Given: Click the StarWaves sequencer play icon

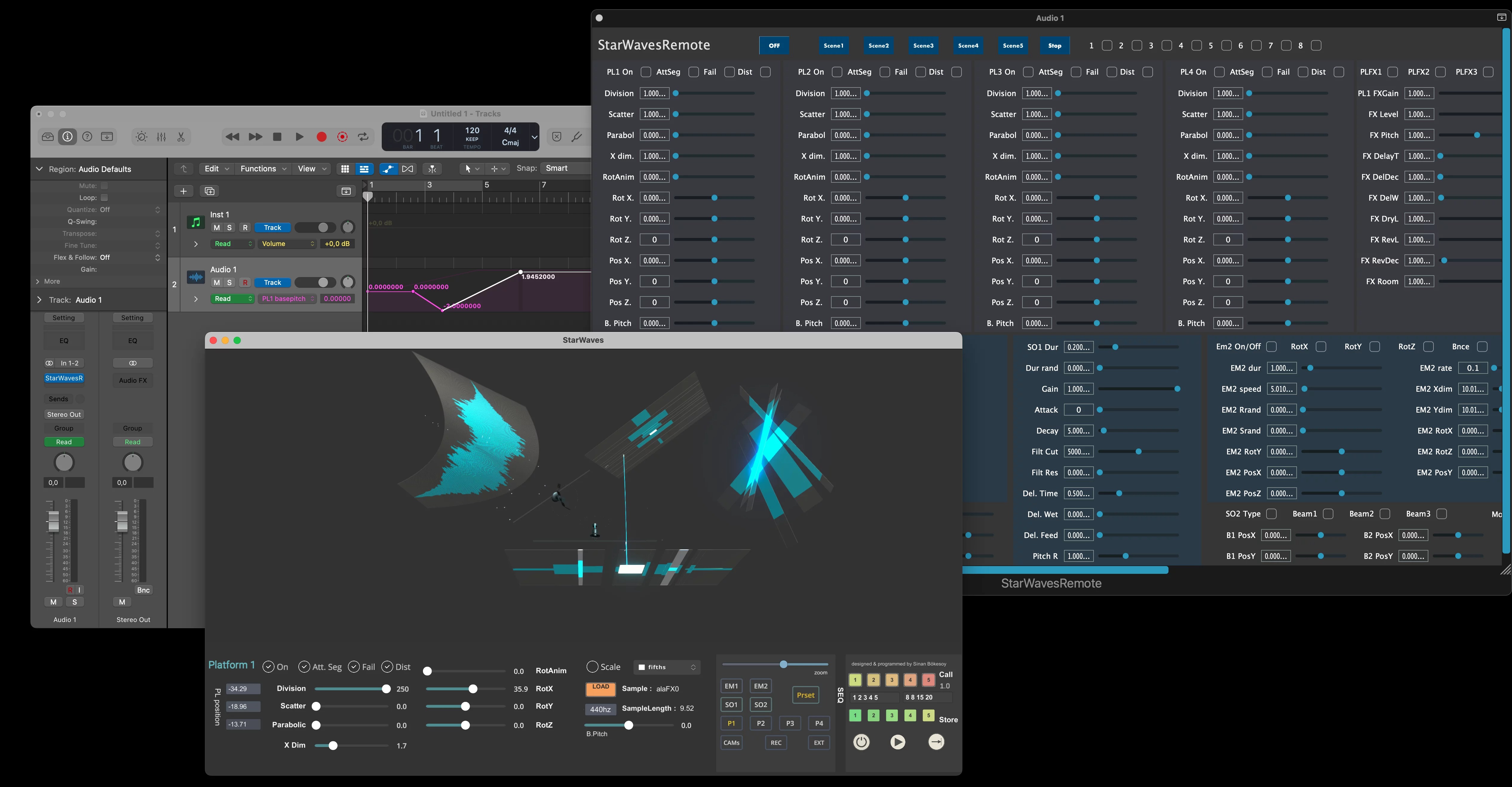Looking at the screenshot, I should pos(898,742).
